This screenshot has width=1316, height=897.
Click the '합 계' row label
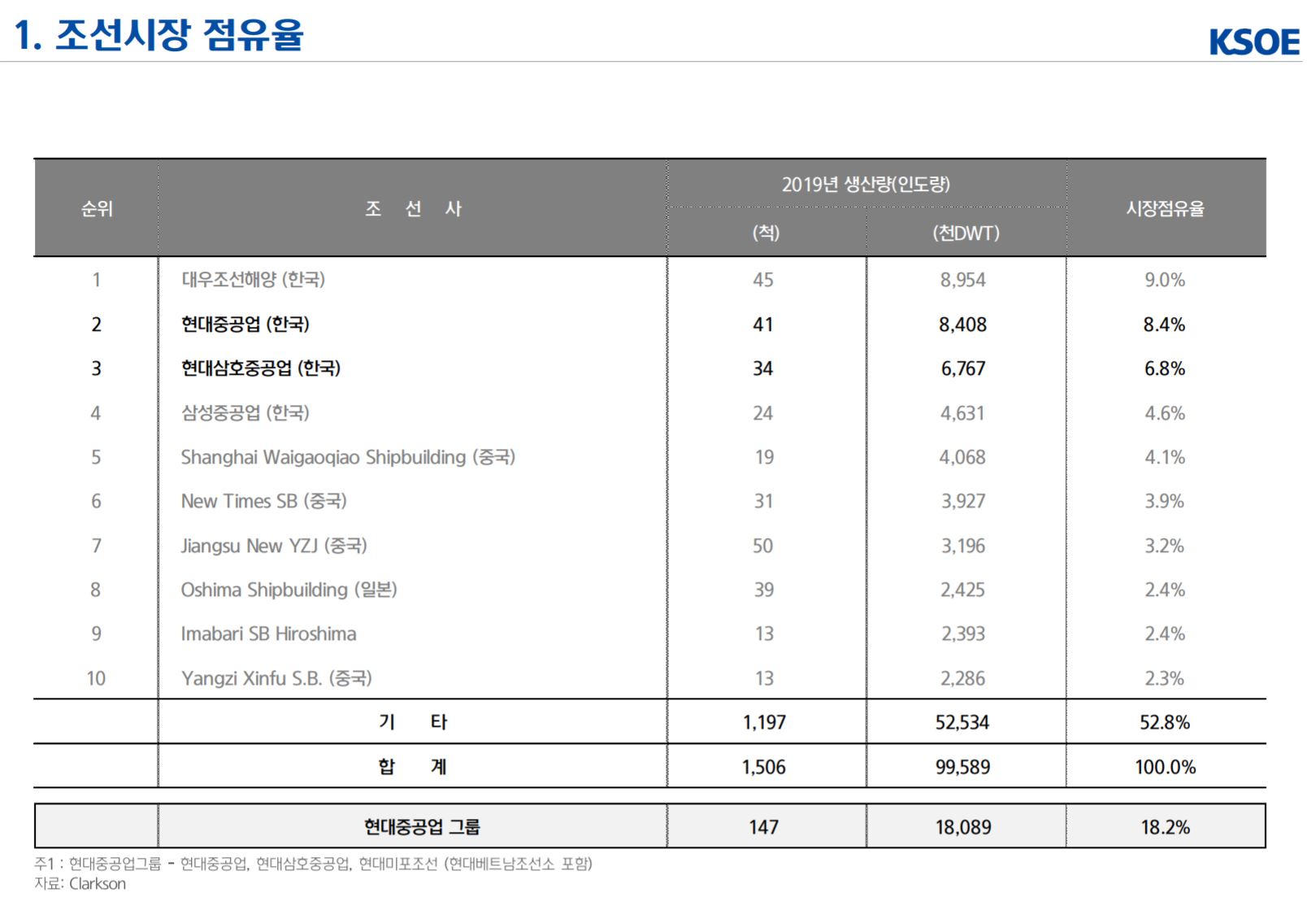coord(413,767)
